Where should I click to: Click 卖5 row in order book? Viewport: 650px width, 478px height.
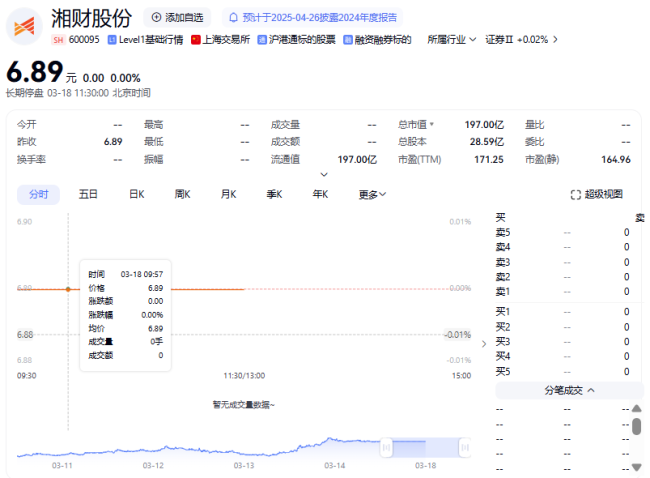[x=562, y=233]
